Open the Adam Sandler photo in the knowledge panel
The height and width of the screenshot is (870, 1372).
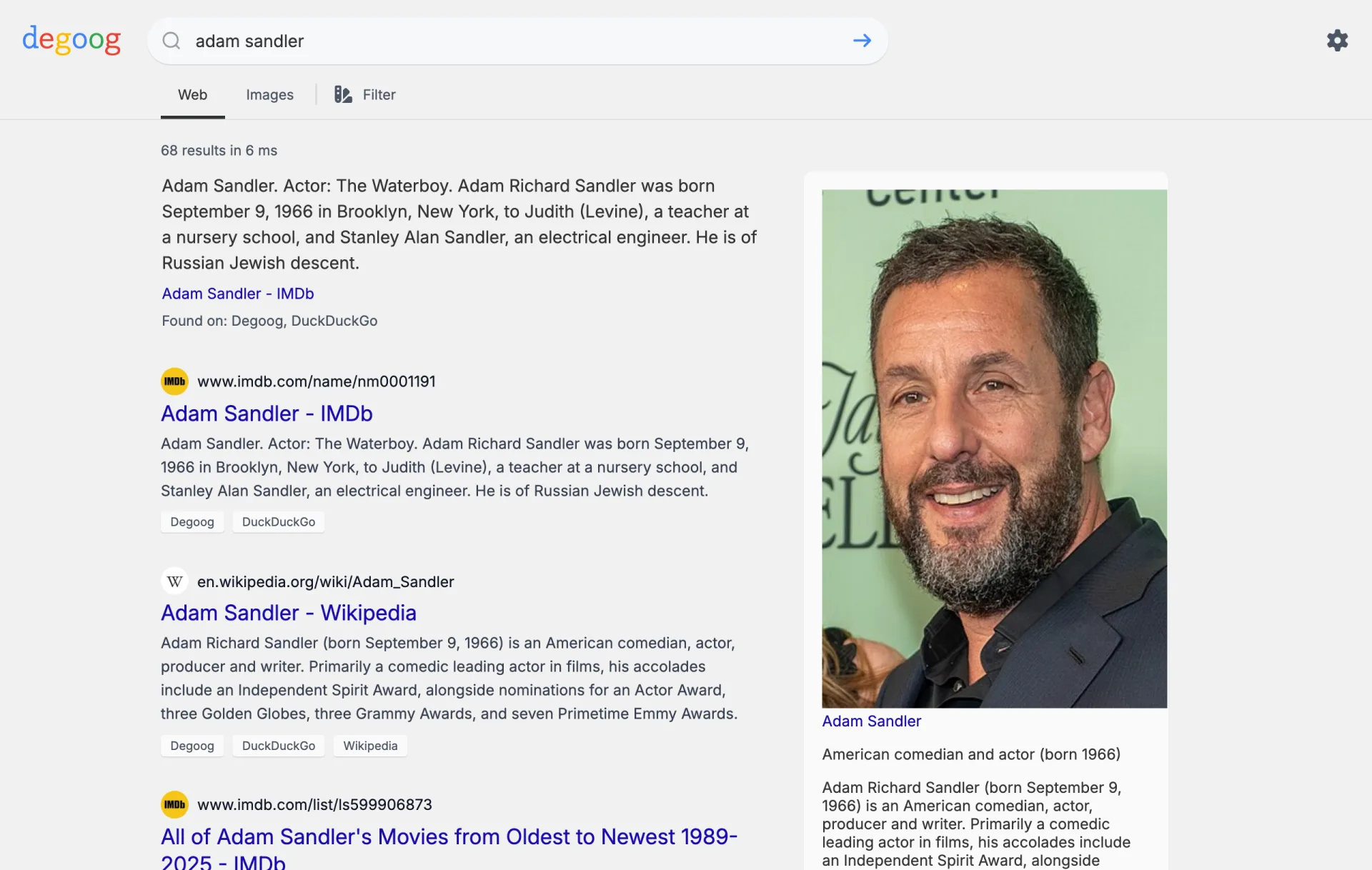(x=994, y=449)
